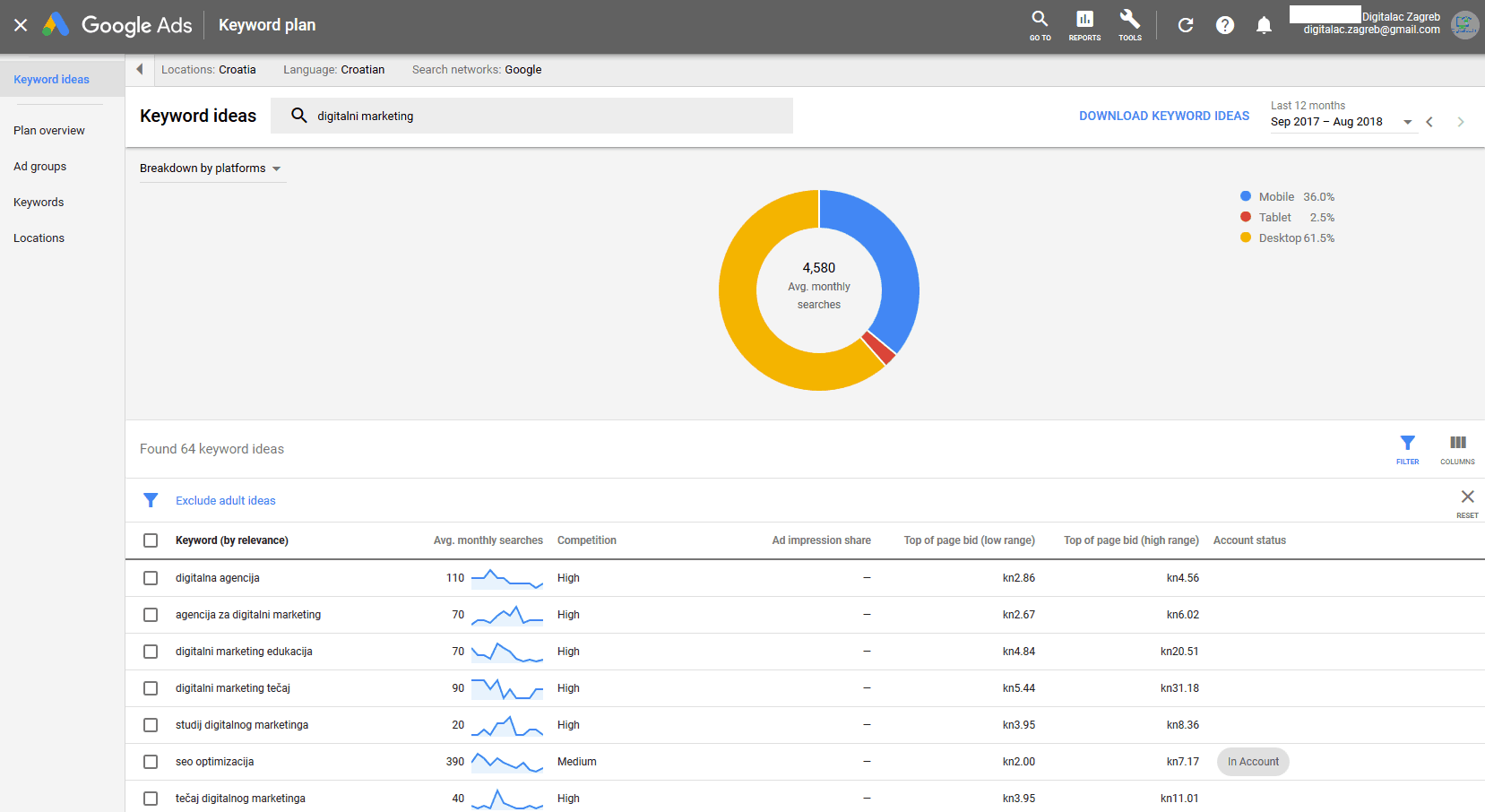Go to Plan overview in sidebar
The image size is (1485, 812).
click(49, 131)
